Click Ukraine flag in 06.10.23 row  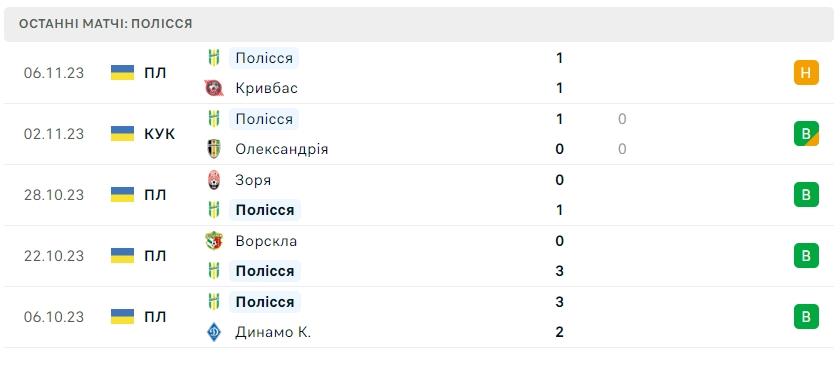point(122,317)
